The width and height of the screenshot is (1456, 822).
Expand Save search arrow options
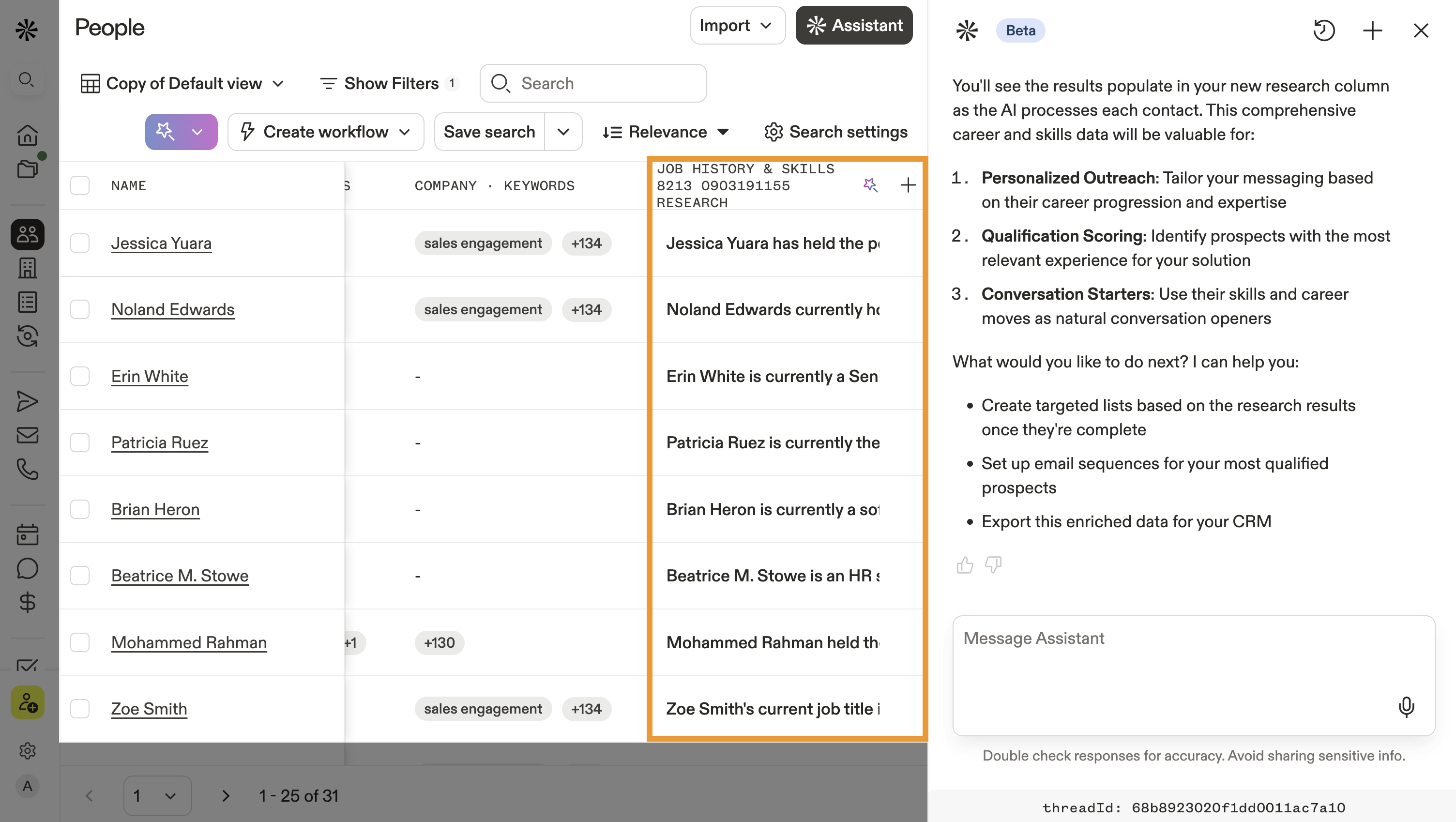[563, 132]
